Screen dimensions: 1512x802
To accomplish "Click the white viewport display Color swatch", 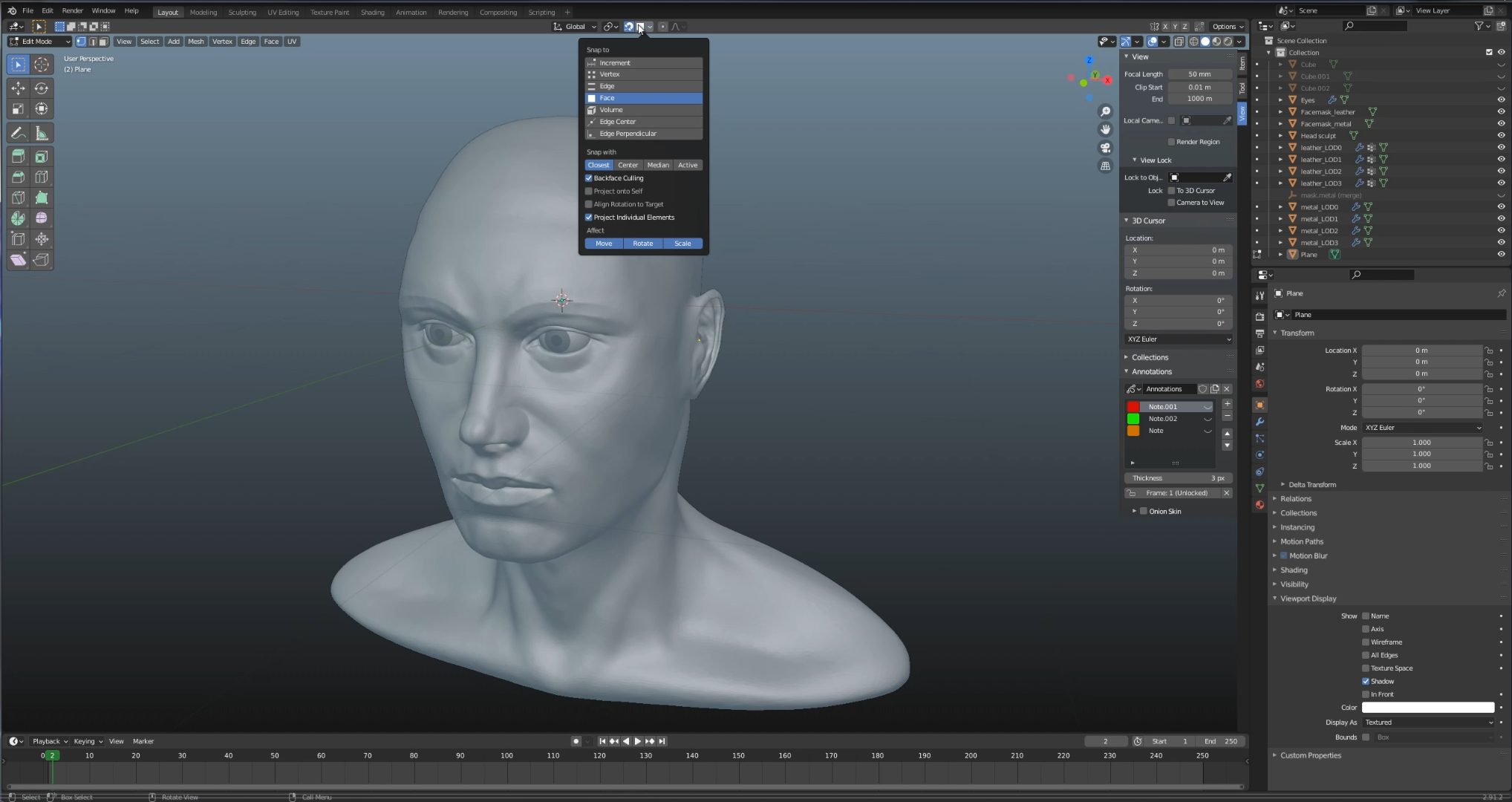I will pos(1427,708).
